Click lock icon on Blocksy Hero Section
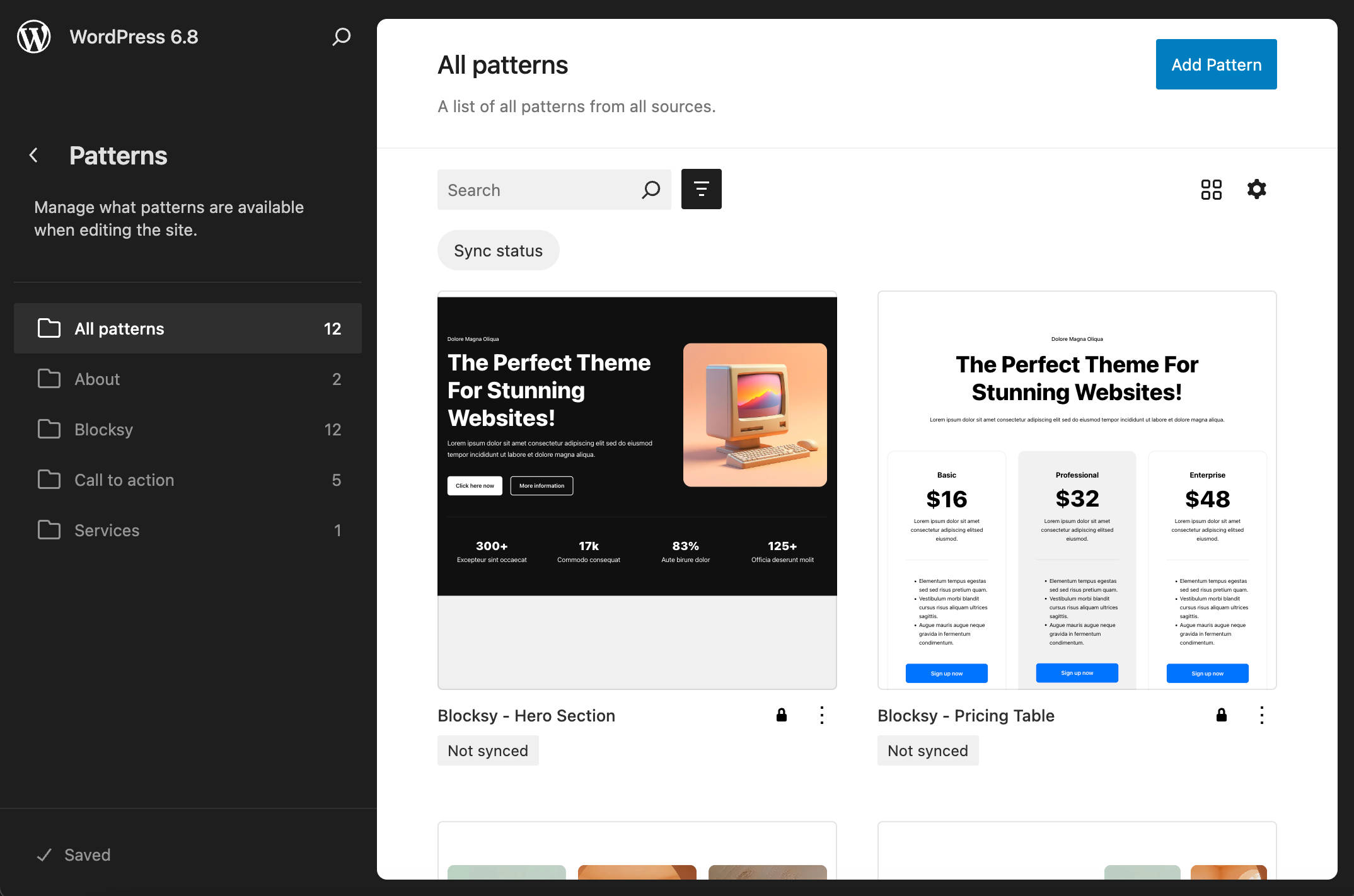 (781, 715)
